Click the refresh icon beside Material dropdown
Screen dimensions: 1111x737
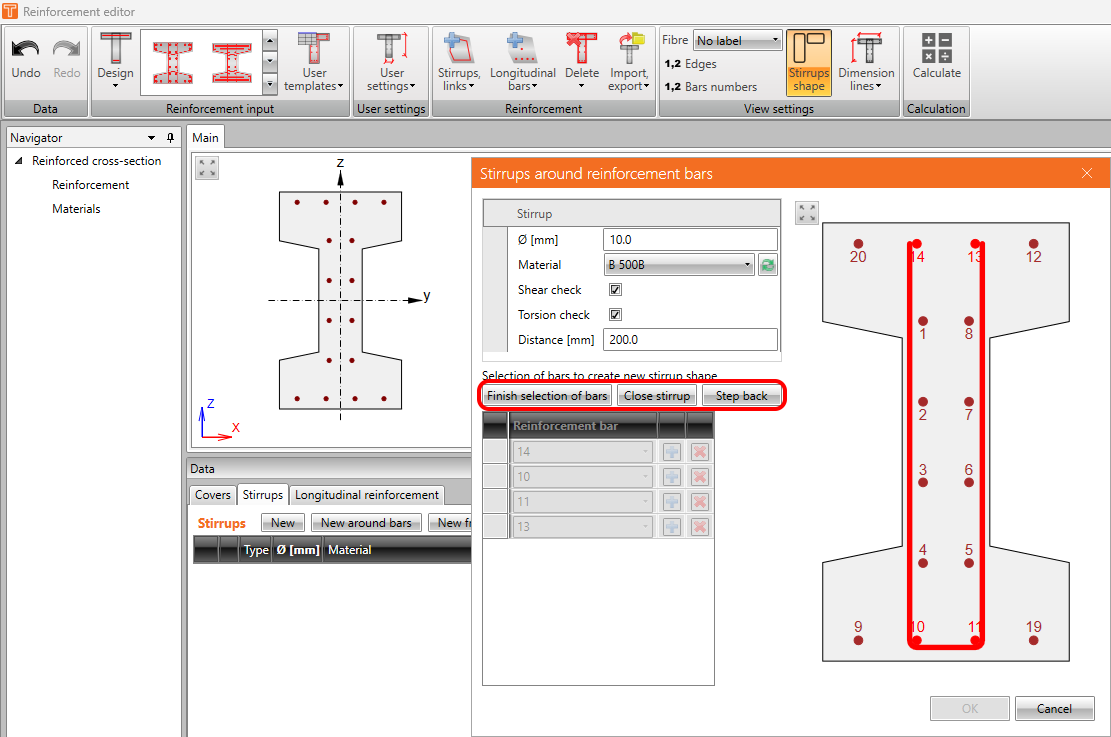coord(768,265)
